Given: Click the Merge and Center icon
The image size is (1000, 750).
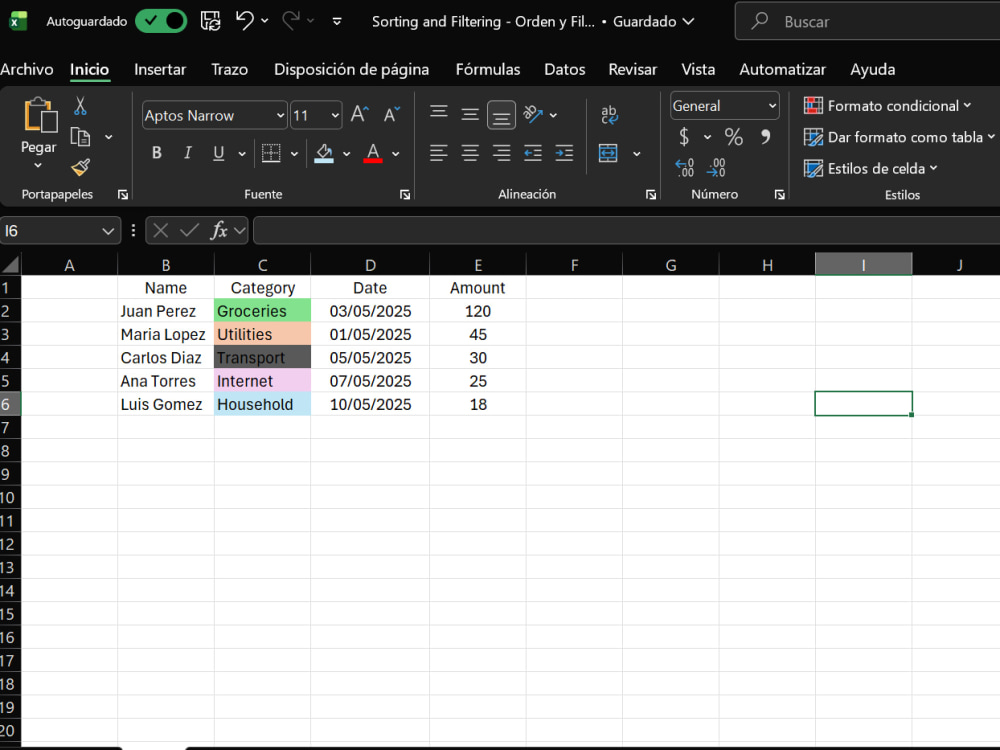Looking at the screenshot, I should (x=608, y=153).
